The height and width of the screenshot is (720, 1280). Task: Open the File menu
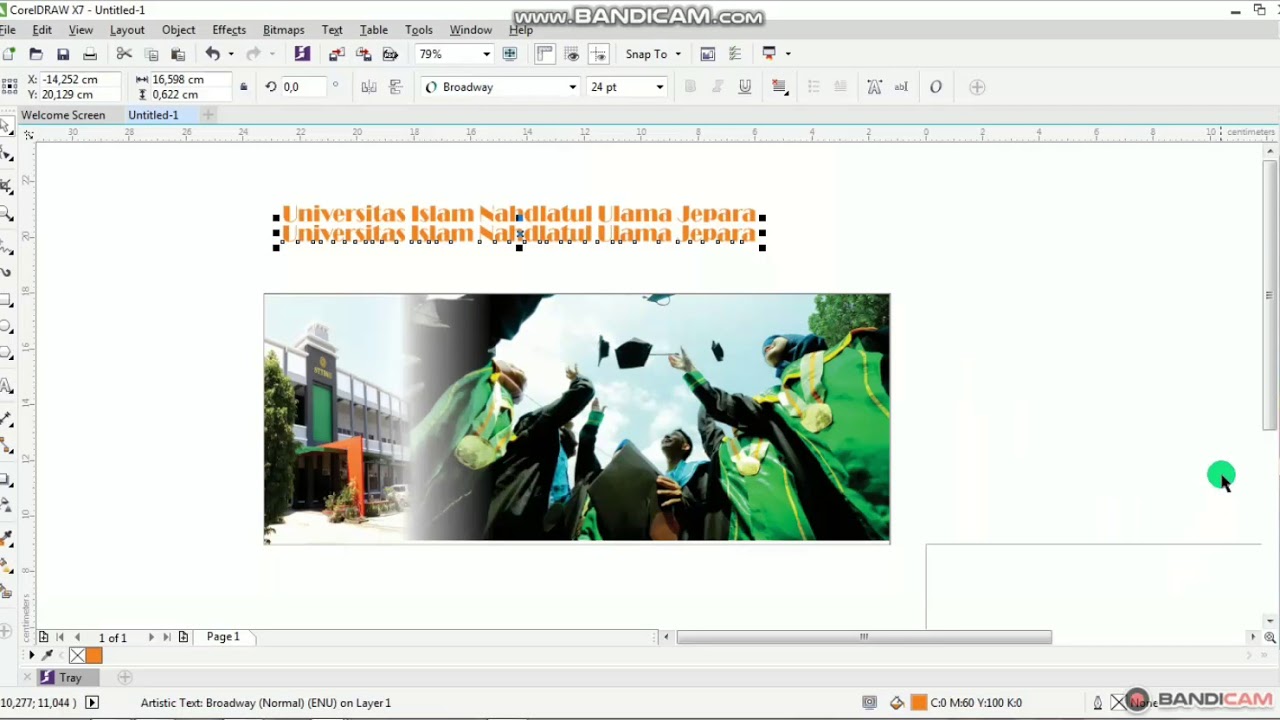[7, 30]
